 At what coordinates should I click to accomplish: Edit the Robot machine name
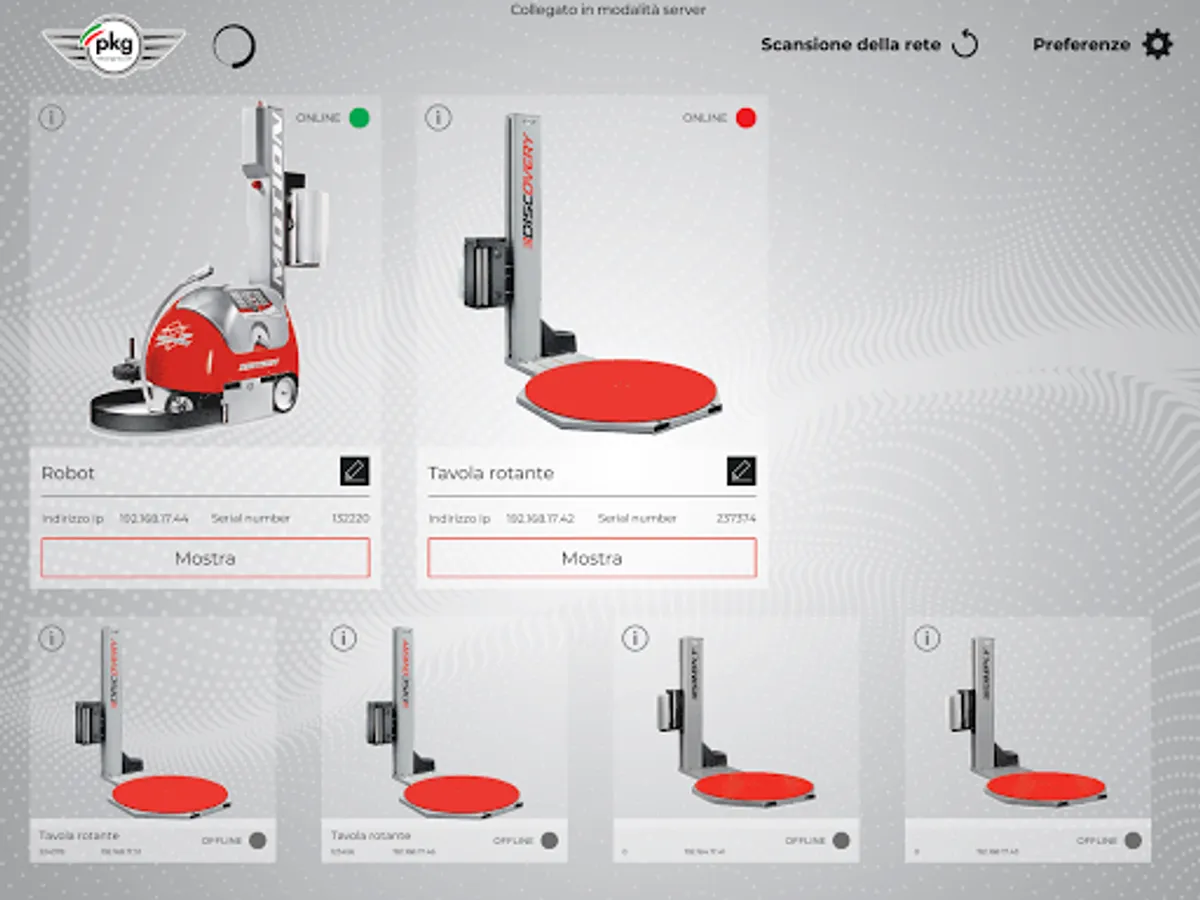click(x=354, y=471)
